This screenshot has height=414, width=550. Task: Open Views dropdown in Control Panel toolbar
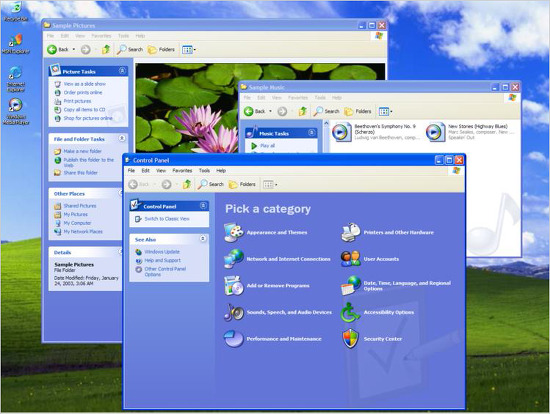click(x=270, y=184)
